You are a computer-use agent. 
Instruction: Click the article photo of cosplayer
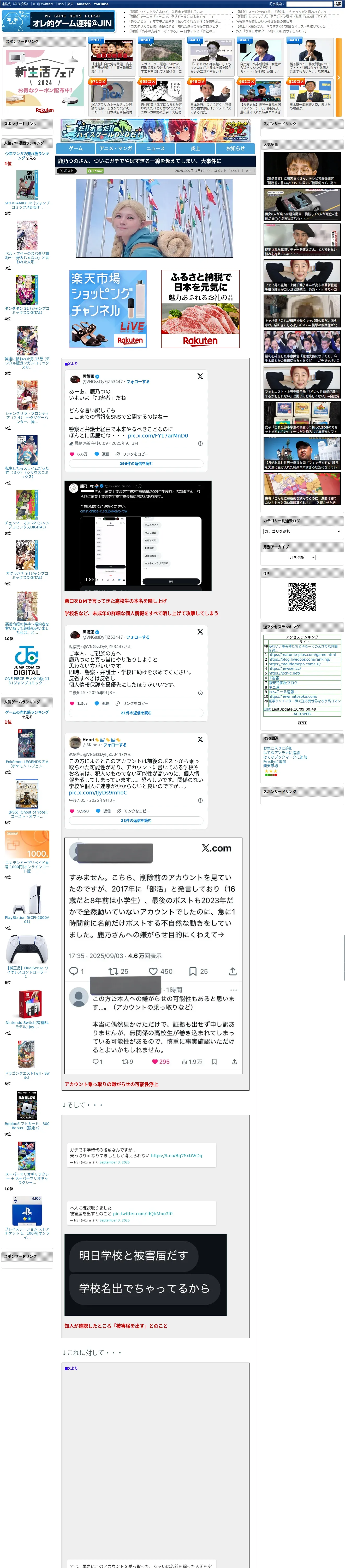[x=154, y=218]
